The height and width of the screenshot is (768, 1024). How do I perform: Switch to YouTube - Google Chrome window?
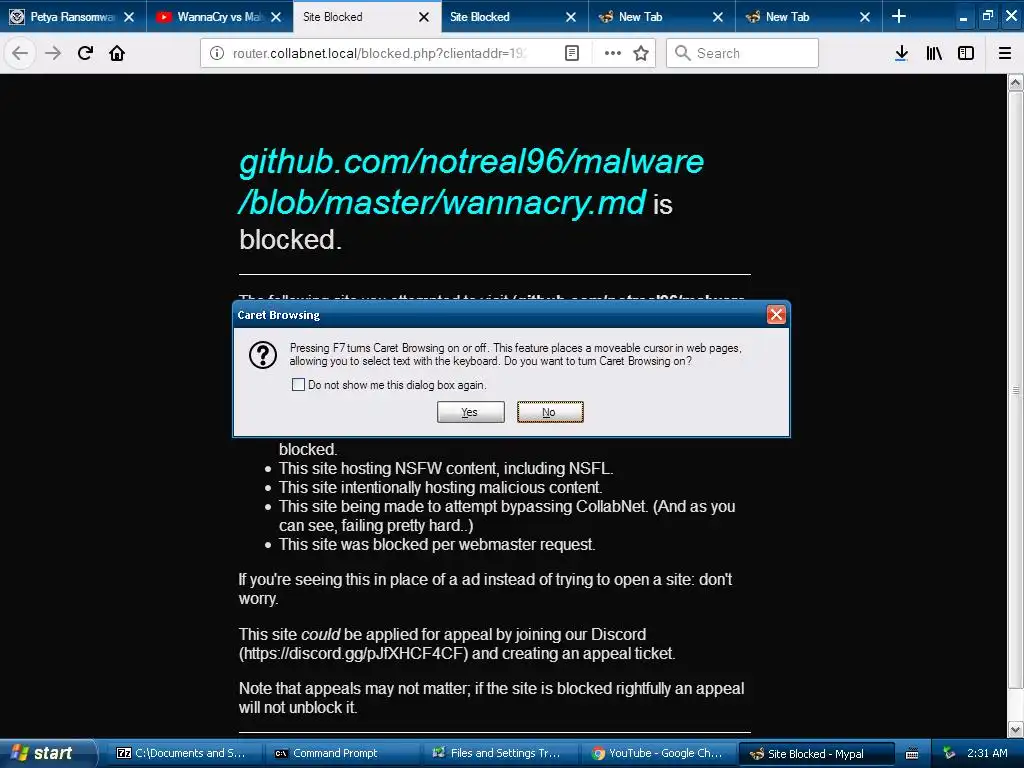[x=658, y=753]
